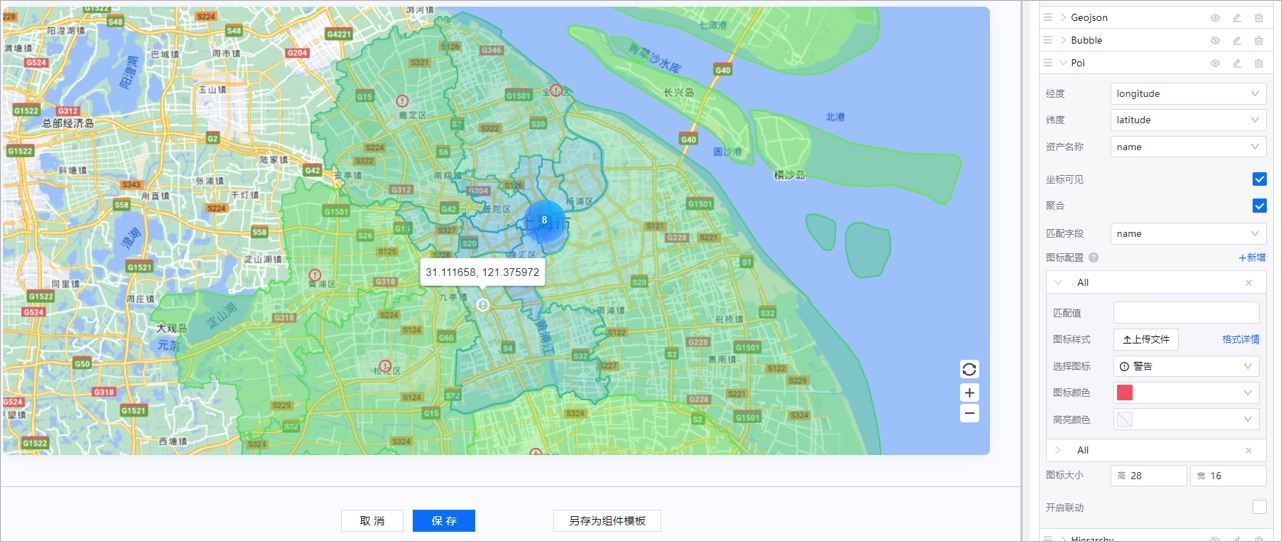The width and height of the screenshot is (1282, 542).
Task: Click the Poi layer edit pencil
Action: point(1237,64)
